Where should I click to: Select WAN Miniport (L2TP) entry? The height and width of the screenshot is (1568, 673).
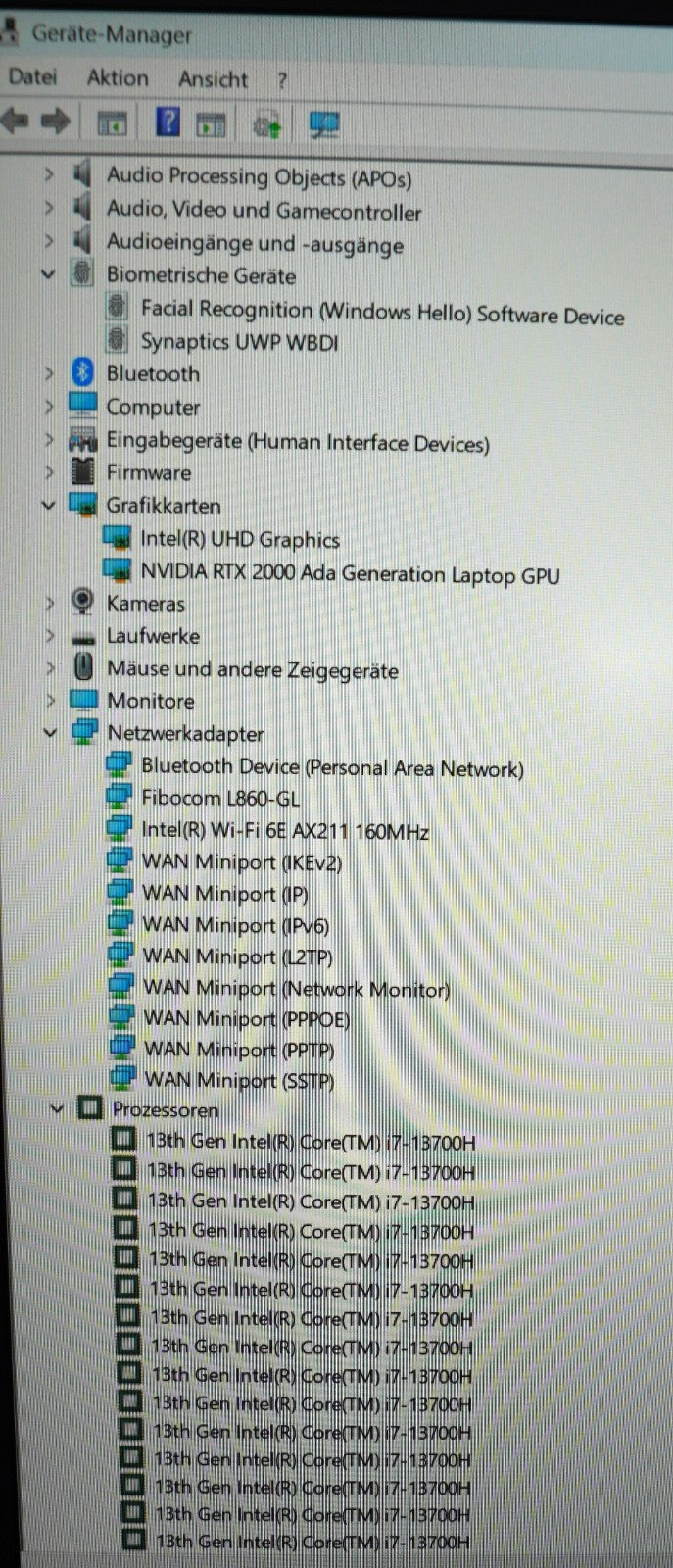pyautogui.click(x=238, y=955)
